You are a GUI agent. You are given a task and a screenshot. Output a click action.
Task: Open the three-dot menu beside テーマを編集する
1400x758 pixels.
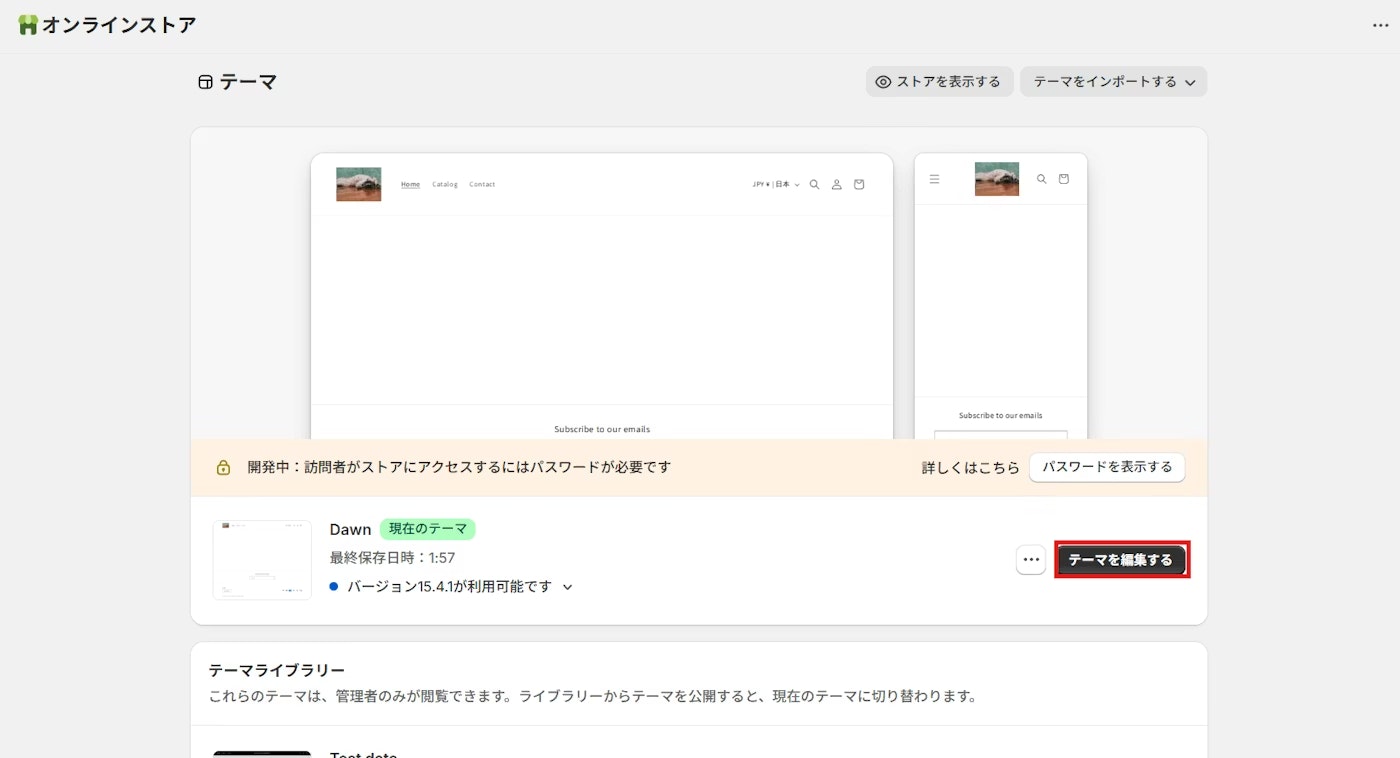(1031, 559)
